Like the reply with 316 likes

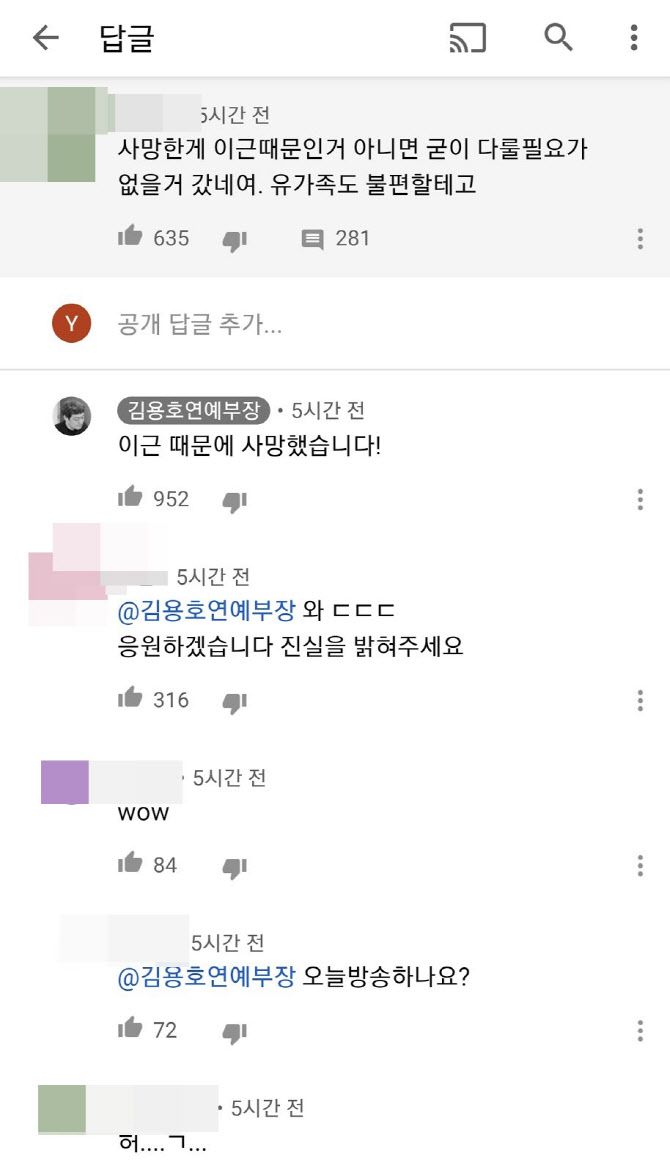tap(130, 698)
